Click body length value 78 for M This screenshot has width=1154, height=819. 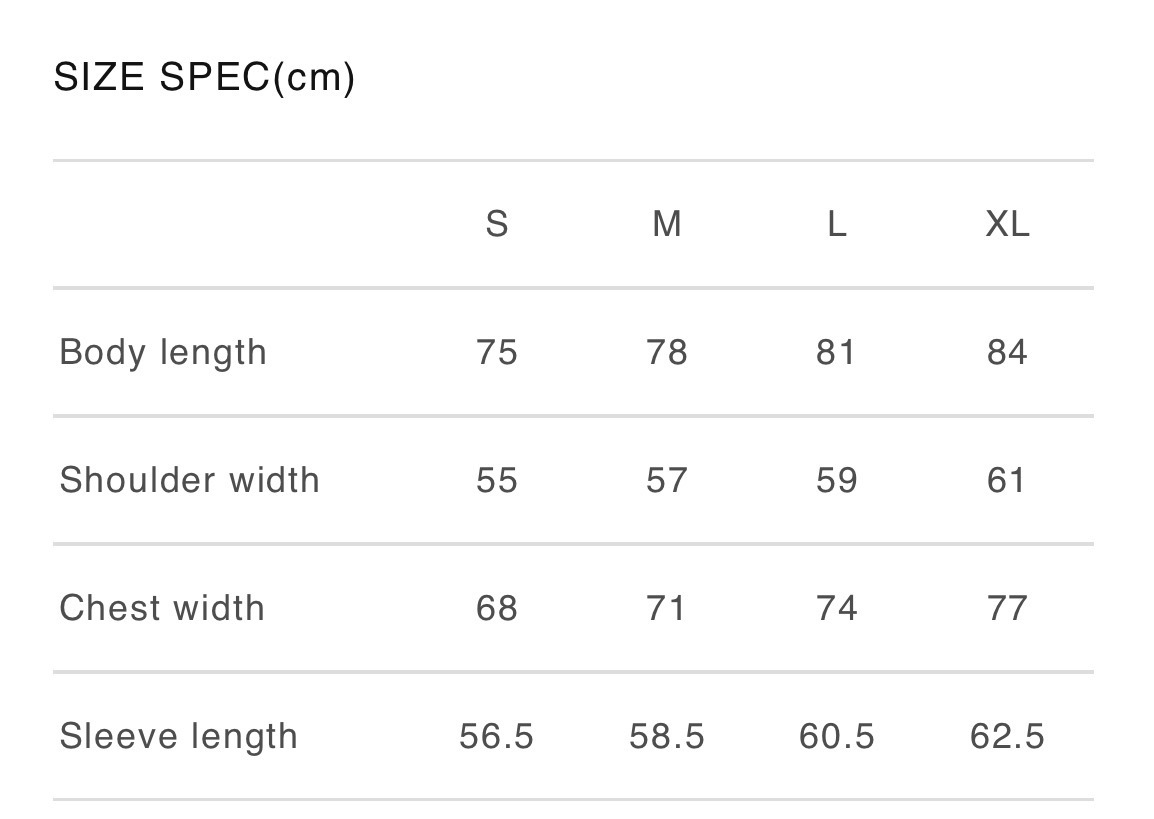[x=667, y=353]
